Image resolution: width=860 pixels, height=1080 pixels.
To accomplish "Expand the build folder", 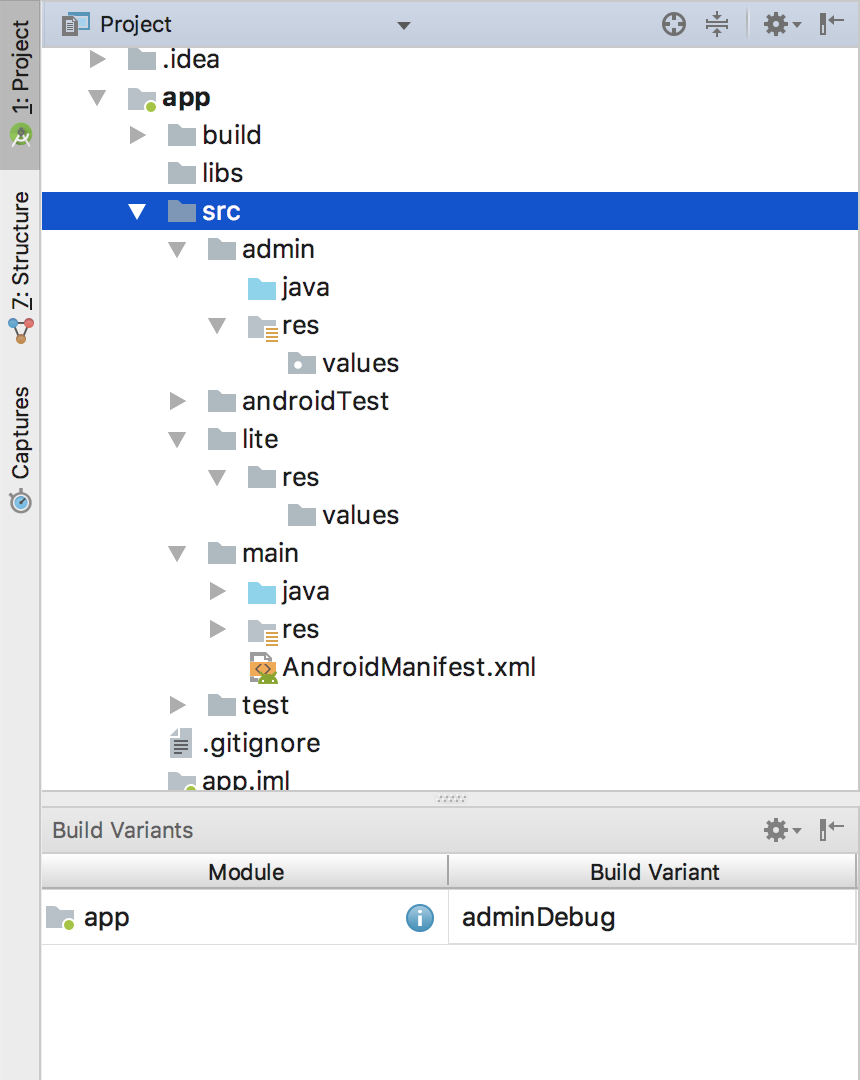I will 138,135.
